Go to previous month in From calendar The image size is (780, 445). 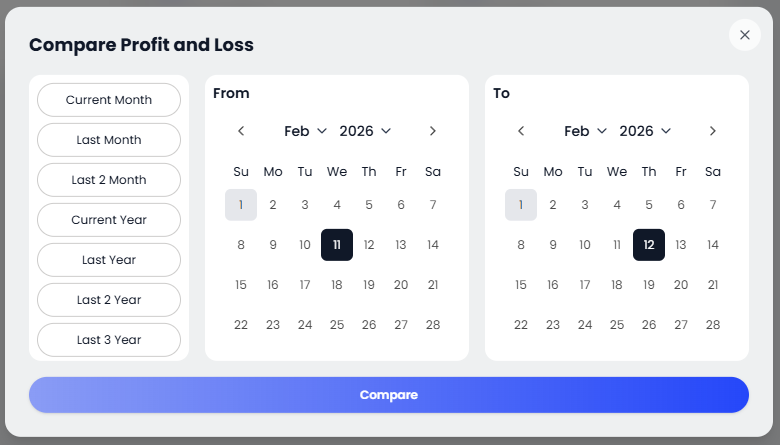[241, 131]
